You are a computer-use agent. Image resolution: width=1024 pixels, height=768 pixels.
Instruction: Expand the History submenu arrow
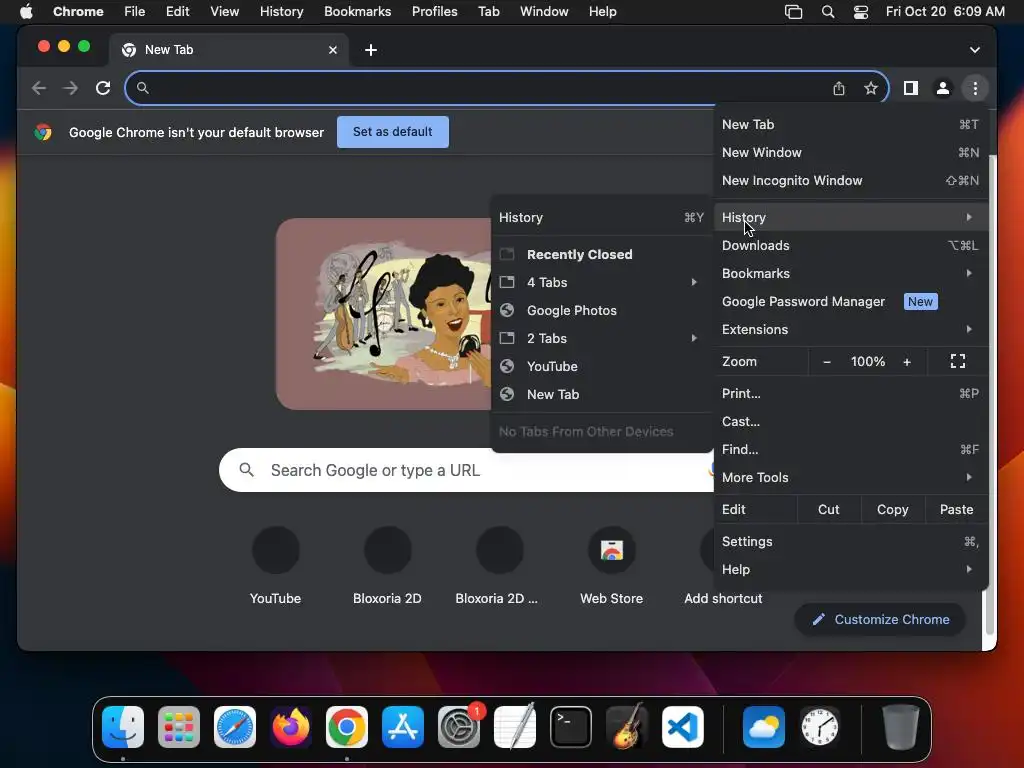(x=969, y=217)
